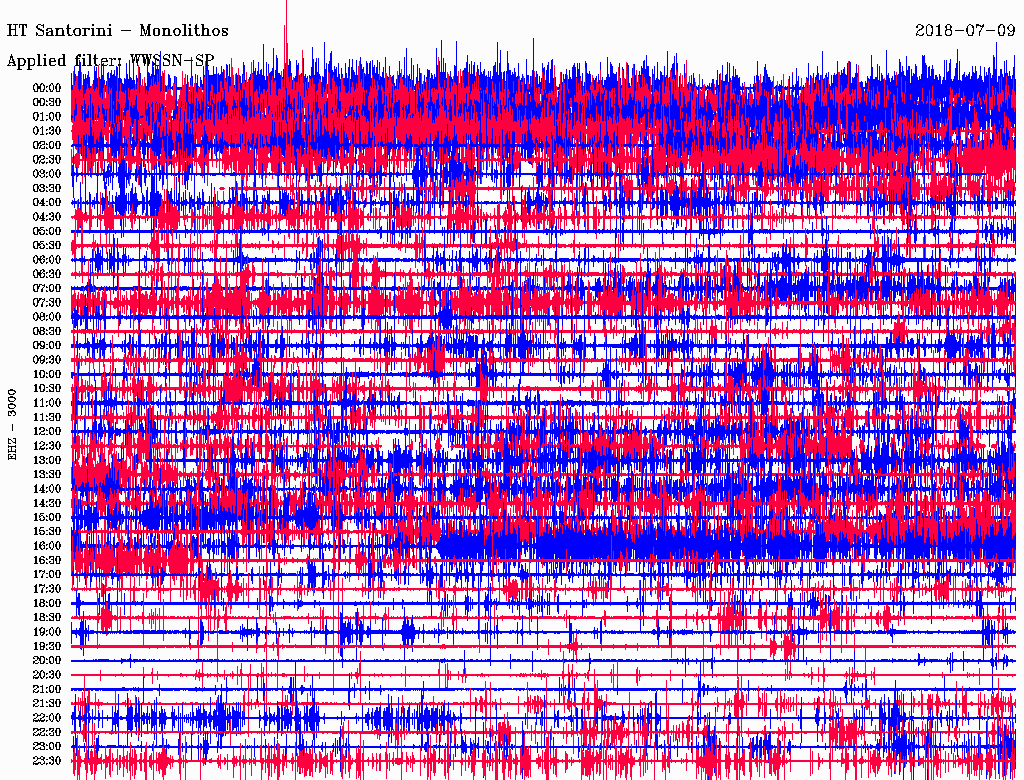
Task: Select the 20:30 time label
Action: (47, 675)
